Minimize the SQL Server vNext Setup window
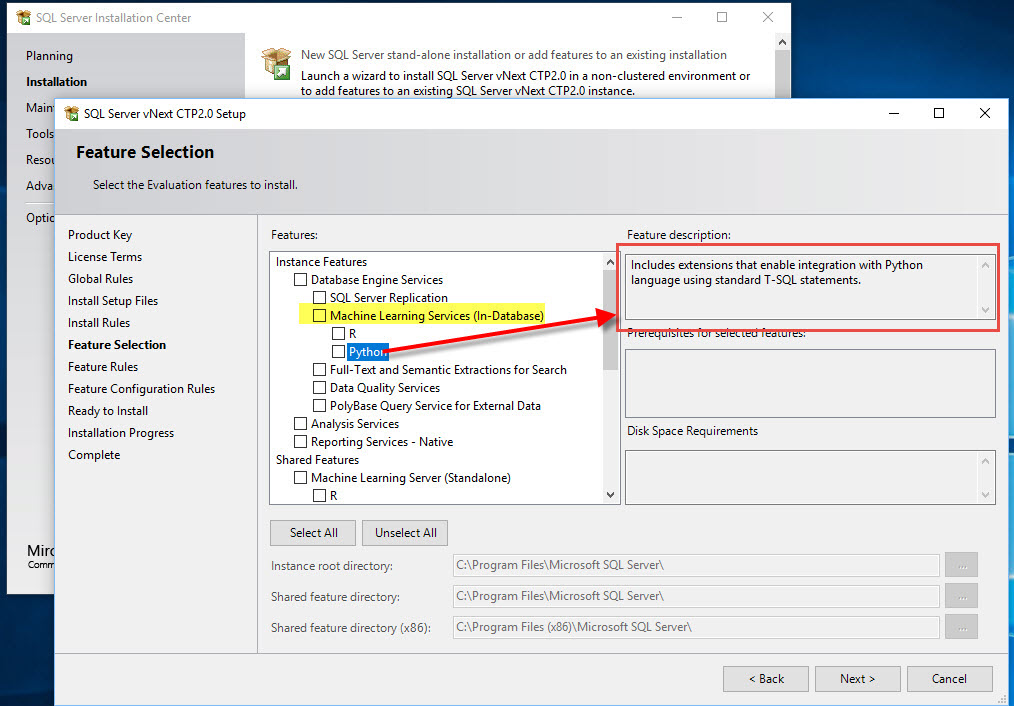Viewport: 1014px width, 706px height. pyautogui.click(x=894, y=114)
